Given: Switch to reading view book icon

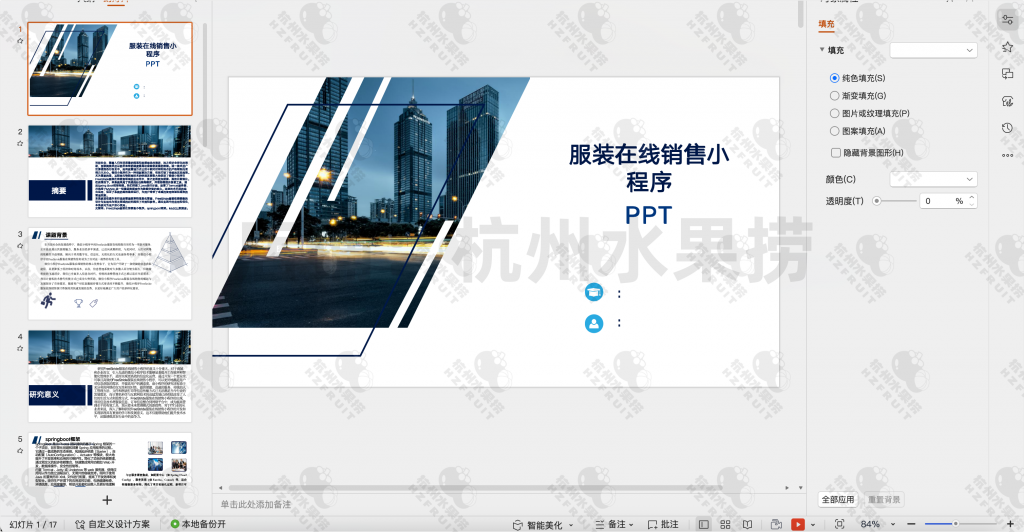Looking at the screenshot, I should (x=748, y=524).
